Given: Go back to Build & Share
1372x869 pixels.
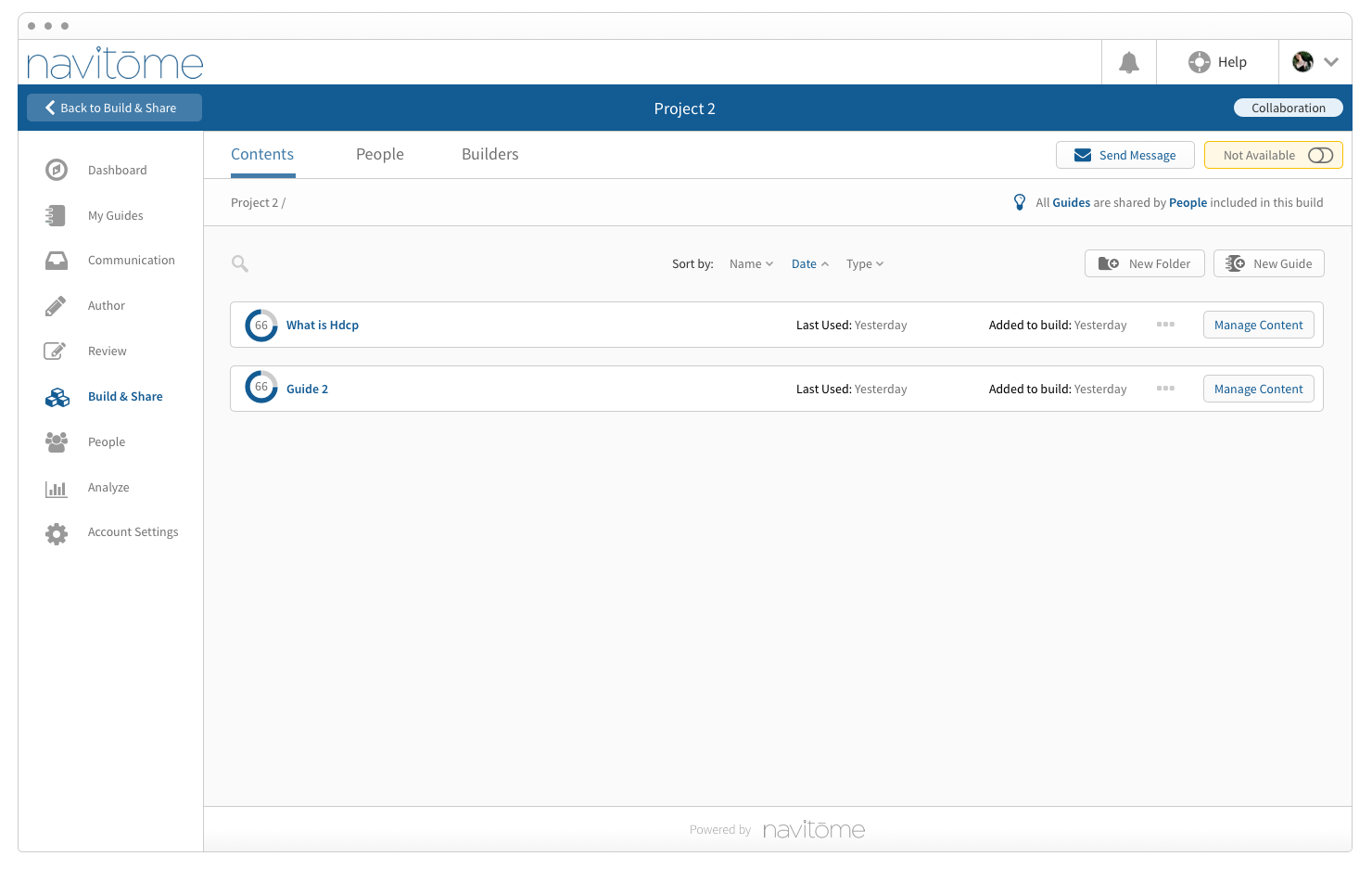Looking at the screenshot, I should tap(114, 108).
